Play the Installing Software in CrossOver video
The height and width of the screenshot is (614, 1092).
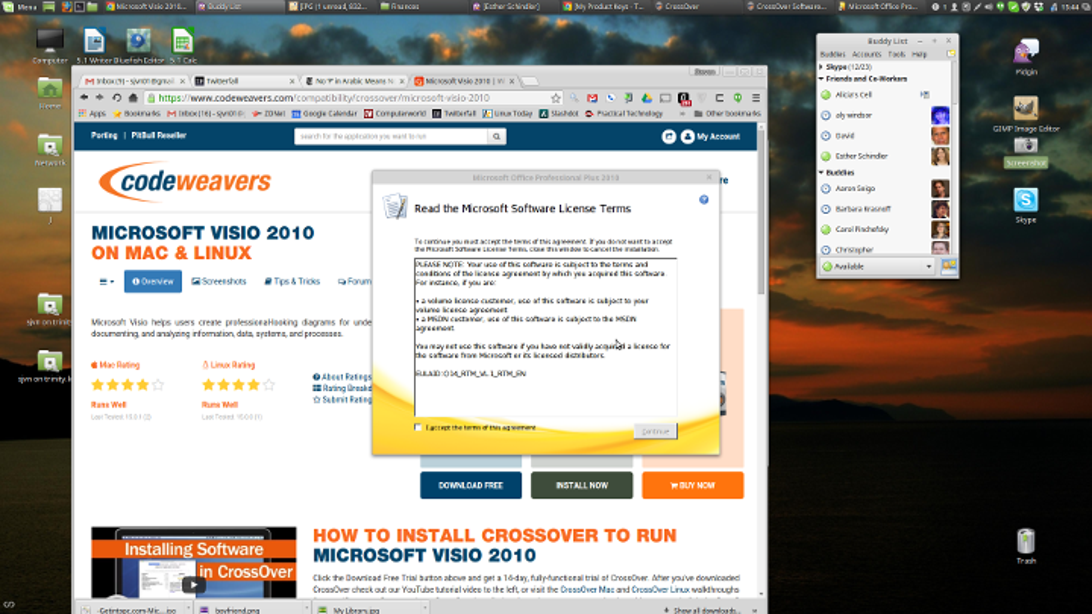click(x=193, y=585)
